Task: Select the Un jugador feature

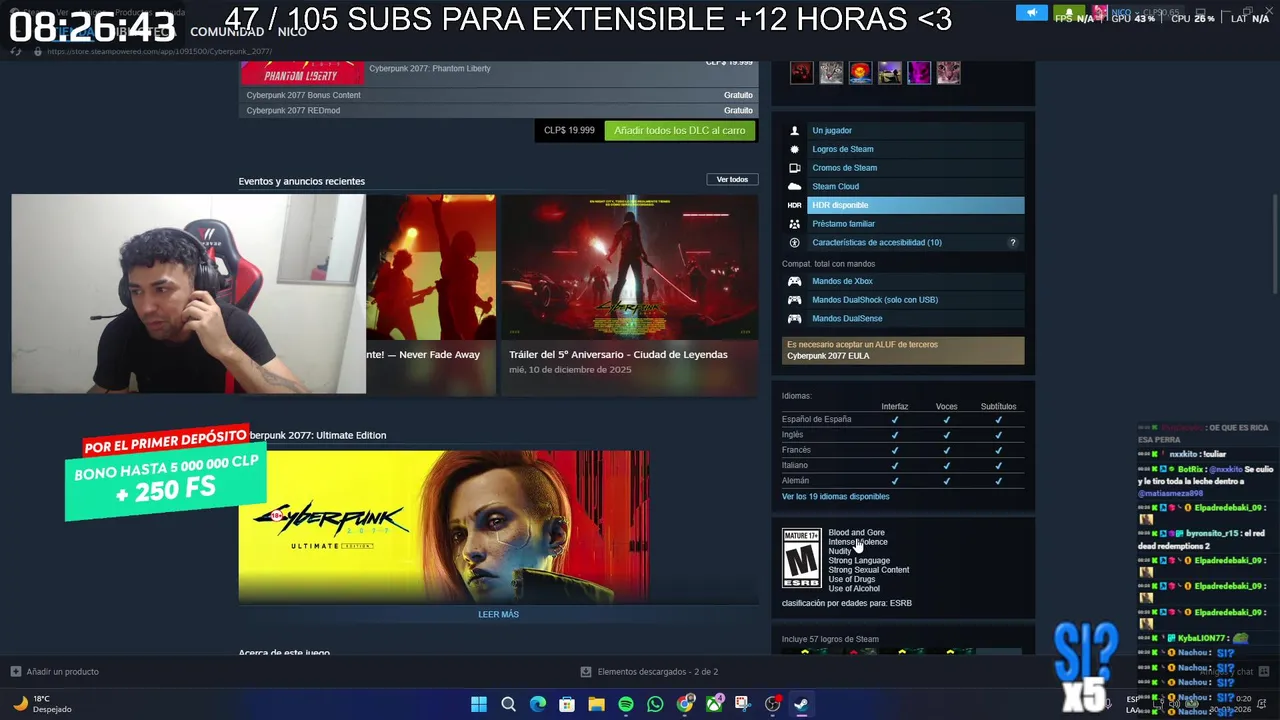Action: coord(904,130)
